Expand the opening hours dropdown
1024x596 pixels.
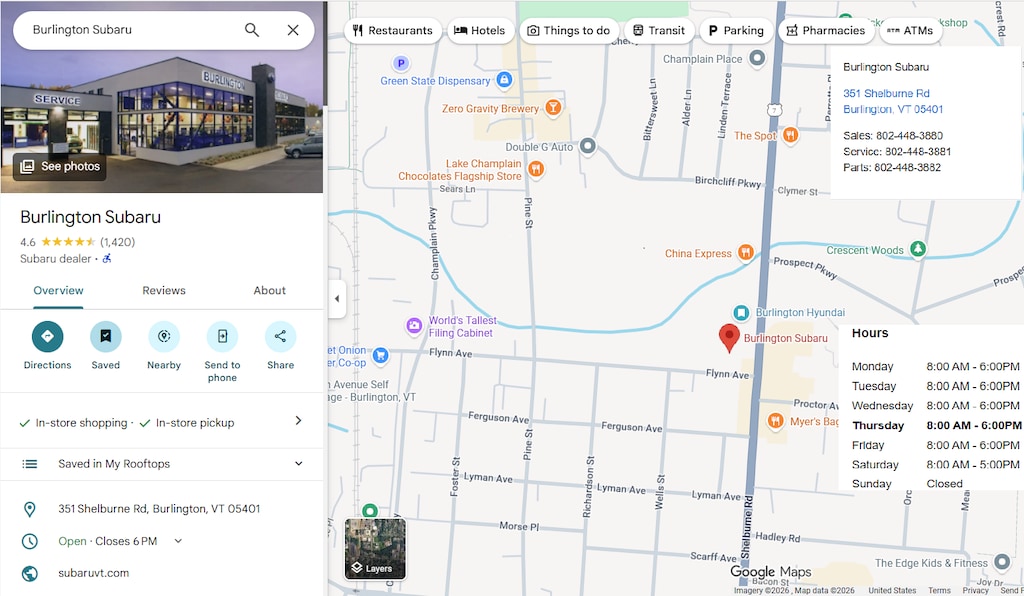pyautogui.click(x=179, y=541)
